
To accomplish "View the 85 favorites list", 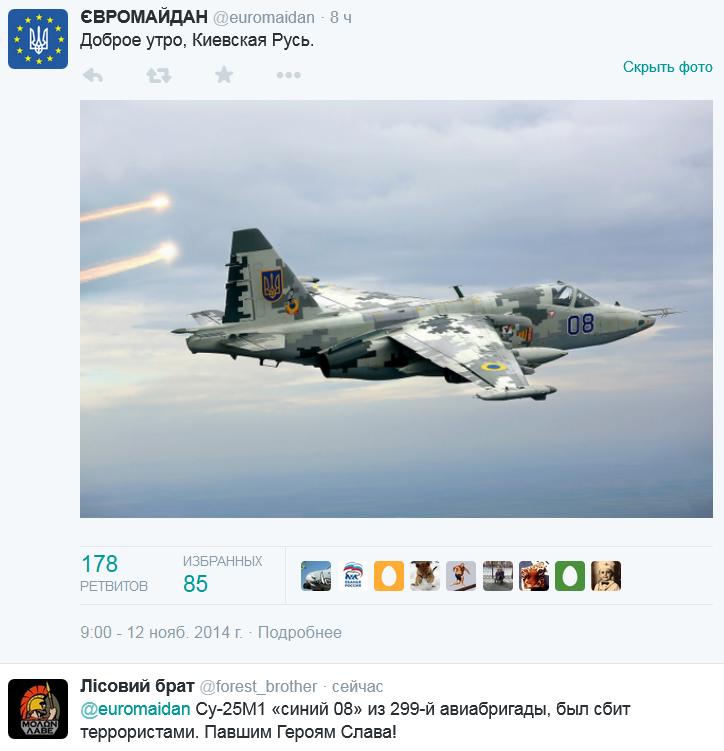I will [222, 573].
